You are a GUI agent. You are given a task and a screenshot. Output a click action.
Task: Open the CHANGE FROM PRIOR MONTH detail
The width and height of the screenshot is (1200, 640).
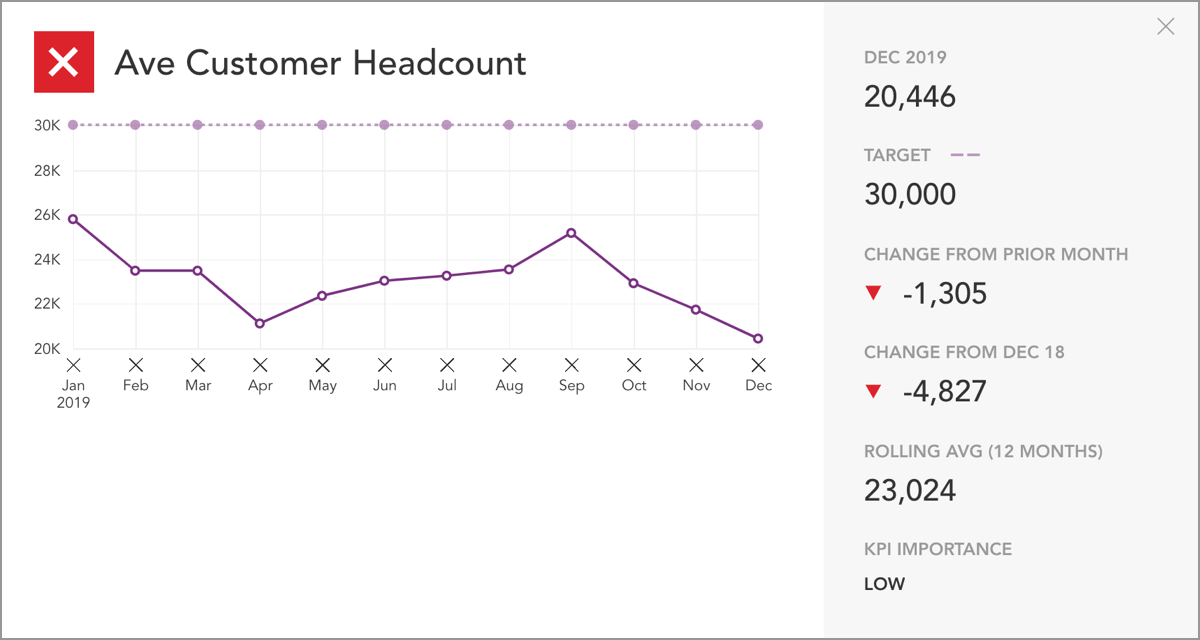(x=996, y=255)
